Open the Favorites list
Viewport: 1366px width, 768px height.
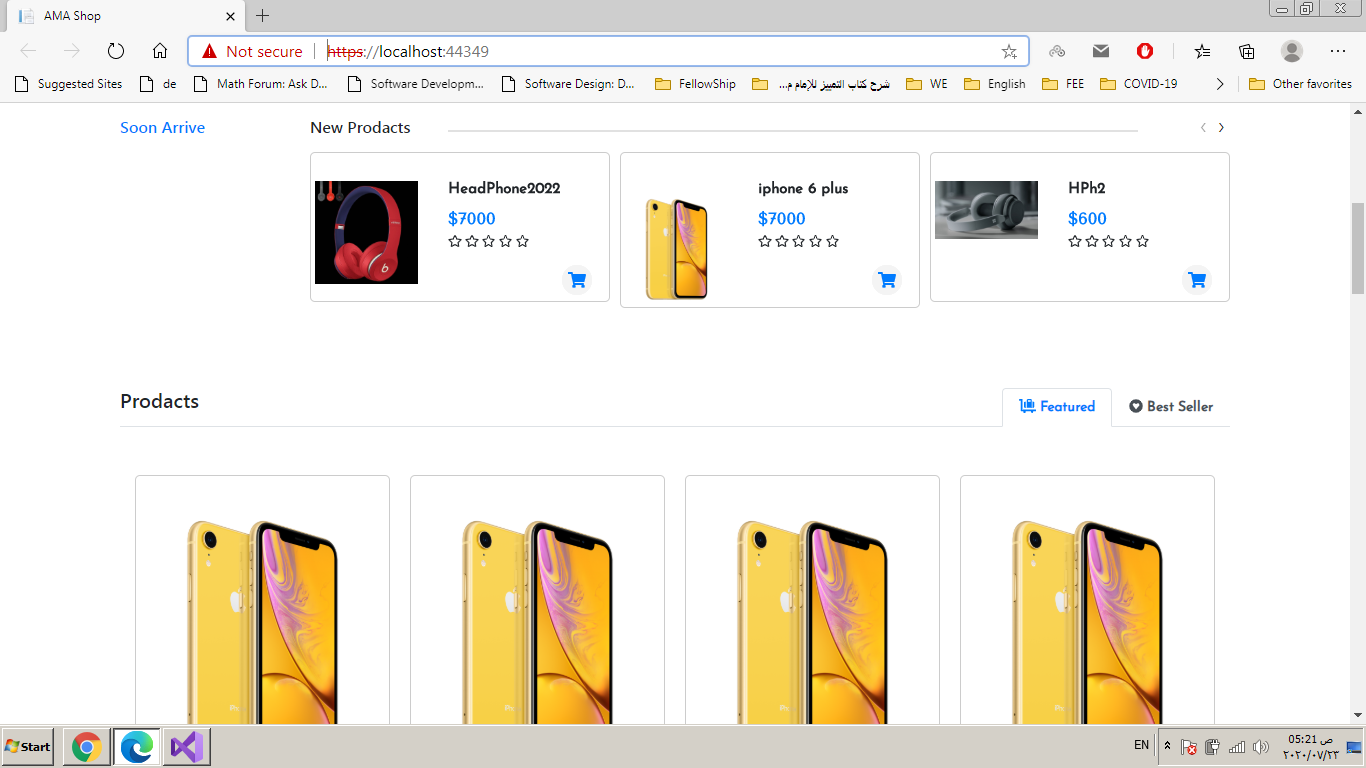1202,51
